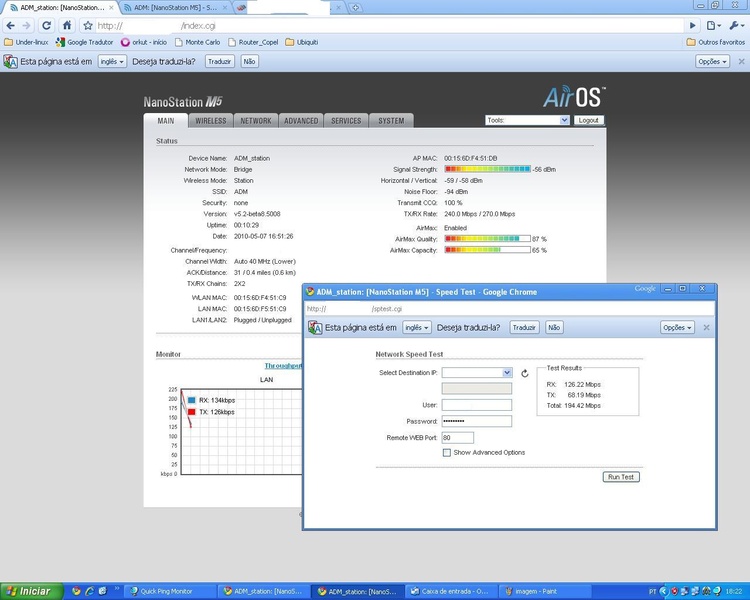Viewport: 750px width, 600px height.
Task: Click Traduzir in the main window bar
Action: coord(220,61)
